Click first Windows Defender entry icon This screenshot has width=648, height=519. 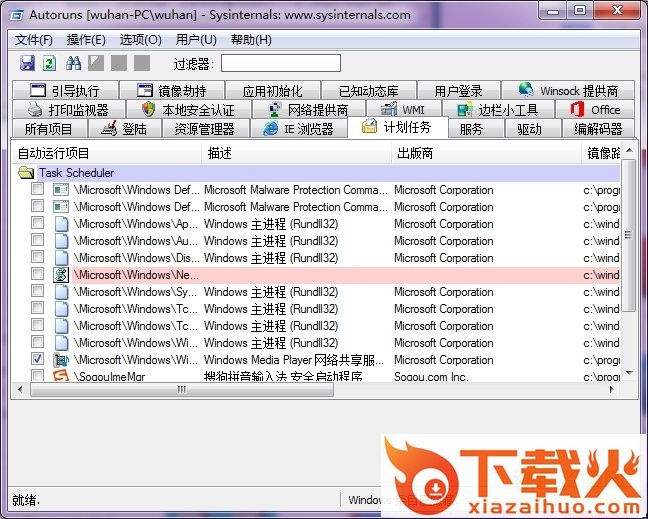(x=60, y=190)
